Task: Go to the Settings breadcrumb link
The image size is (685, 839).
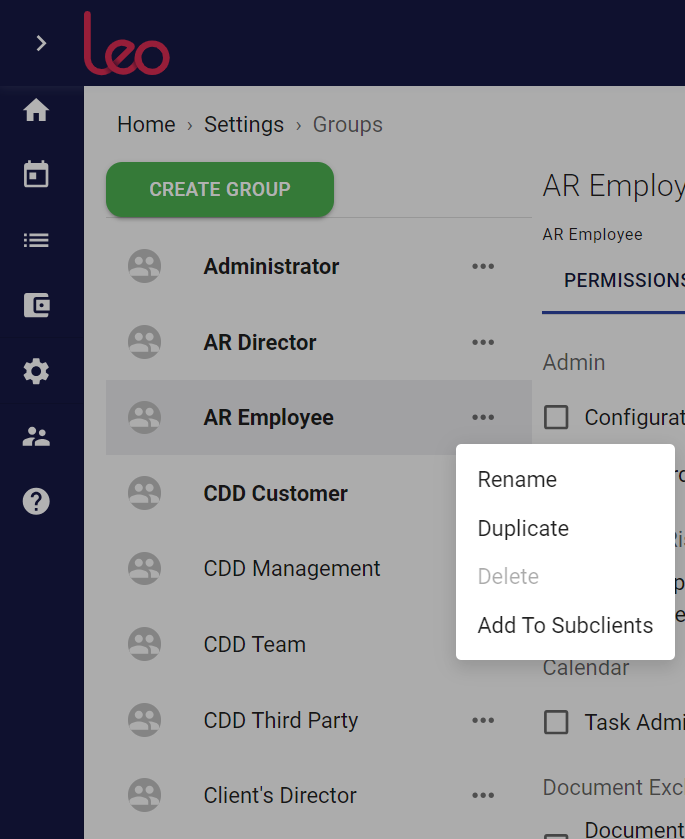Action: (x=243, y=125)
